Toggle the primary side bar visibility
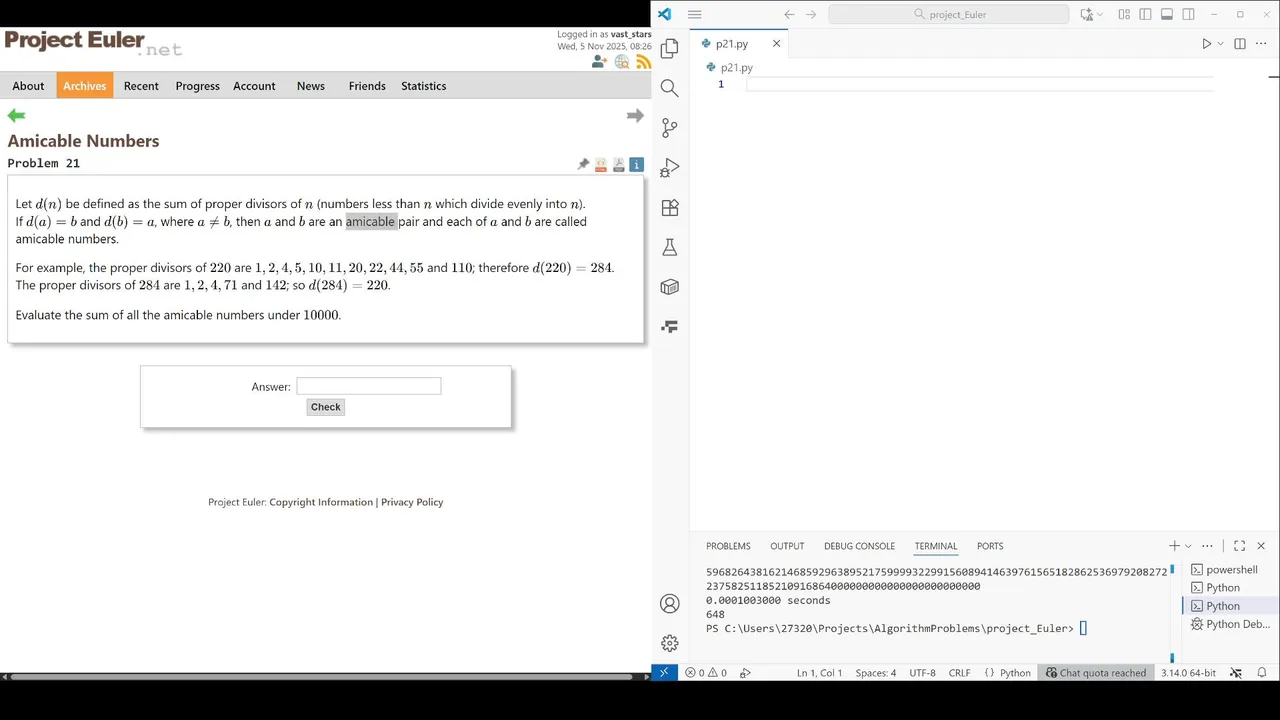The height and width of the screenshot is (720, 1280). 1145,15
